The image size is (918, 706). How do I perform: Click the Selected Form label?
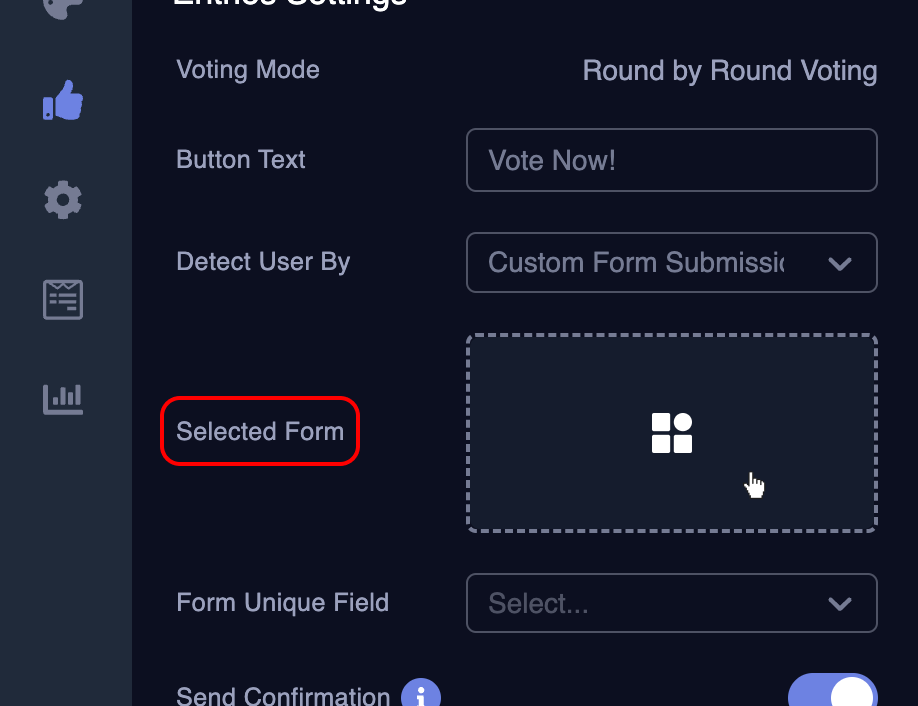(260, 432)
